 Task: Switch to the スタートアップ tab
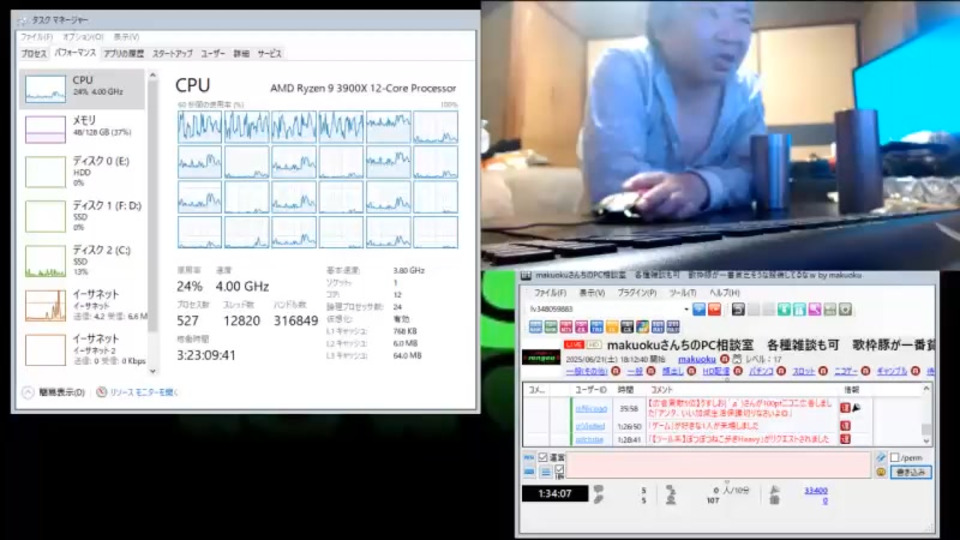point(172,54)
